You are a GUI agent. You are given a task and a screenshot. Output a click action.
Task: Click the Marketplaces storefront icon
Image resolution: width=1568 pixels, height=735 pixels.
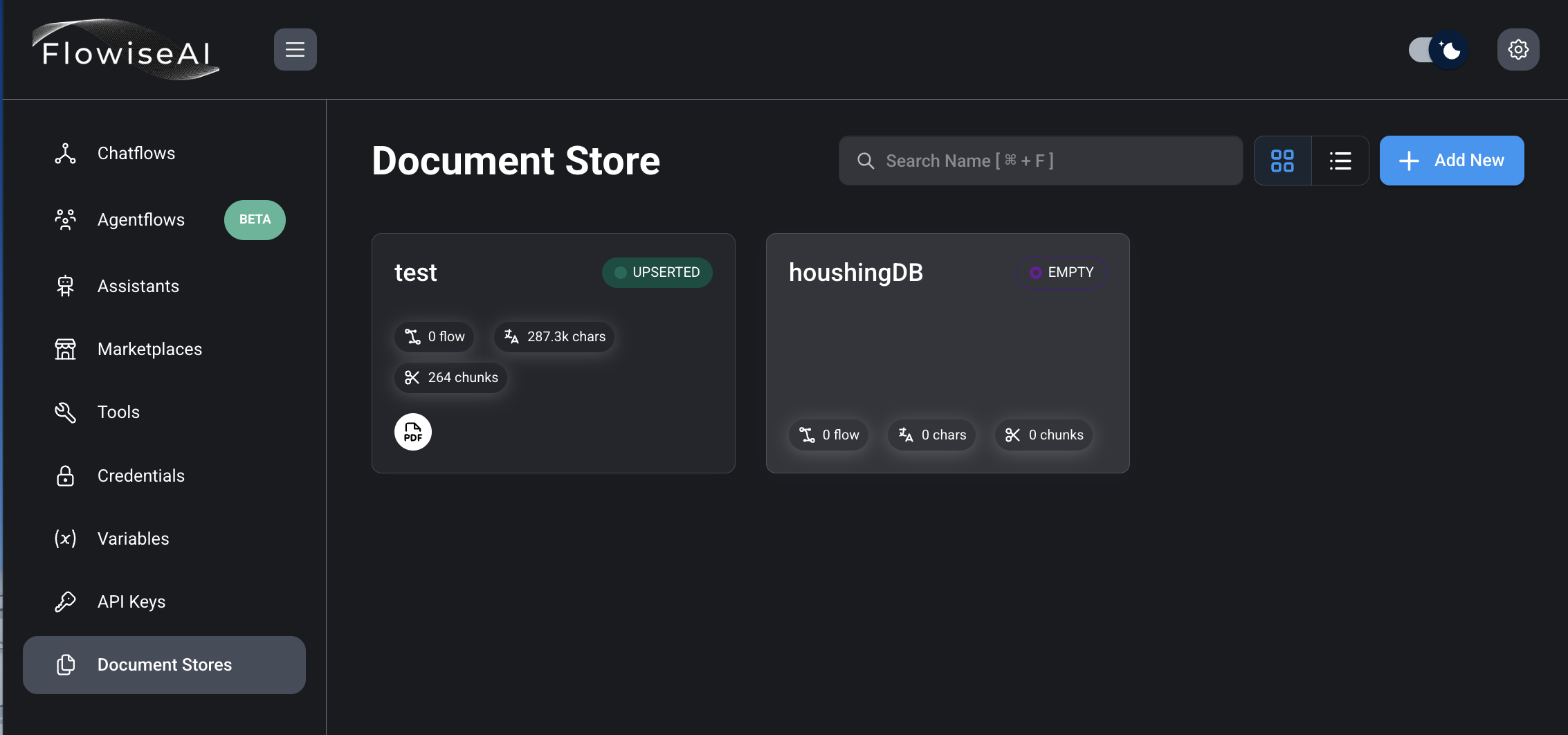pos(66,349)
